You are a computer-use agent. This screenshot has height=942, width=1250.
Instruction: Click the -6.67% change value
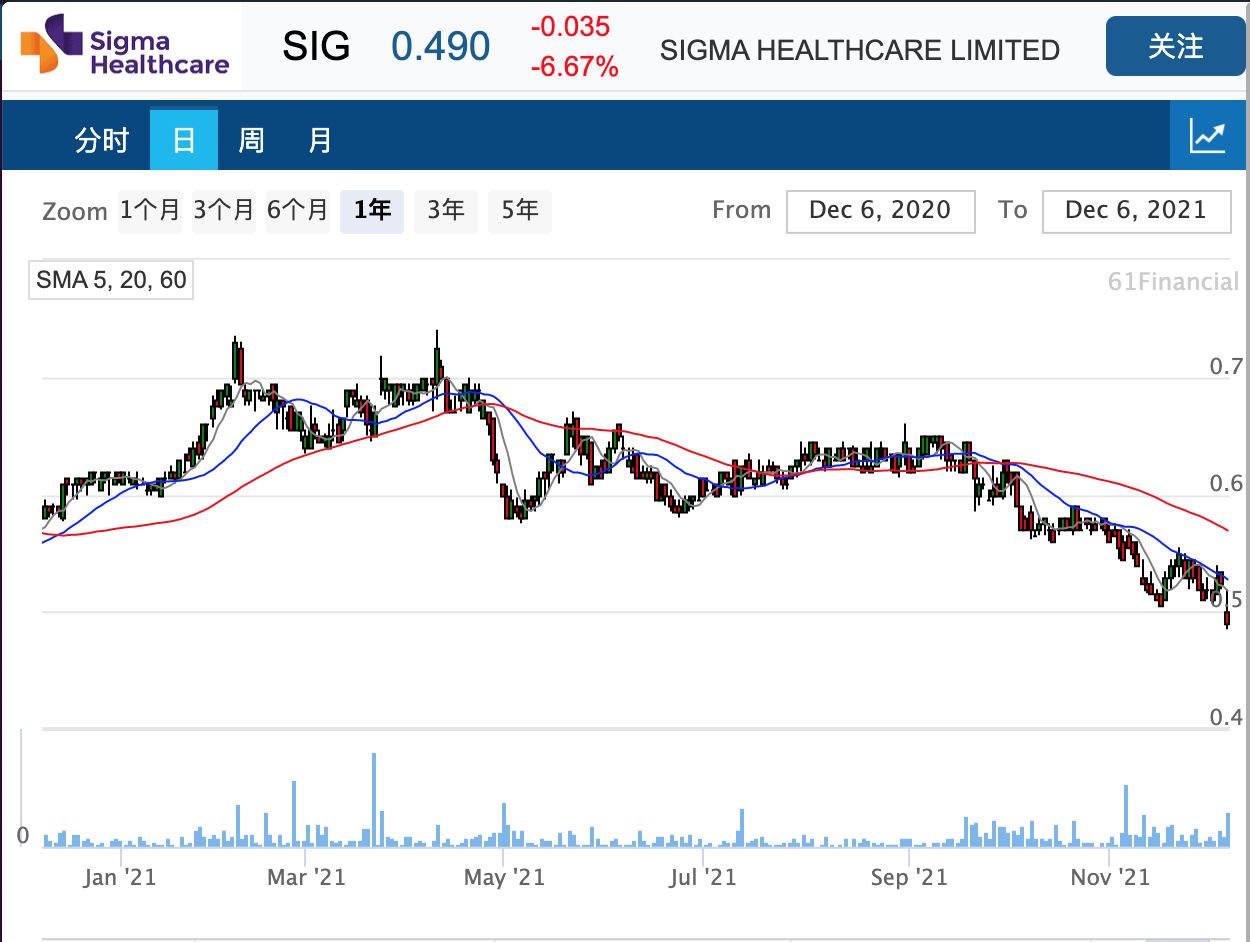point(574,68)
